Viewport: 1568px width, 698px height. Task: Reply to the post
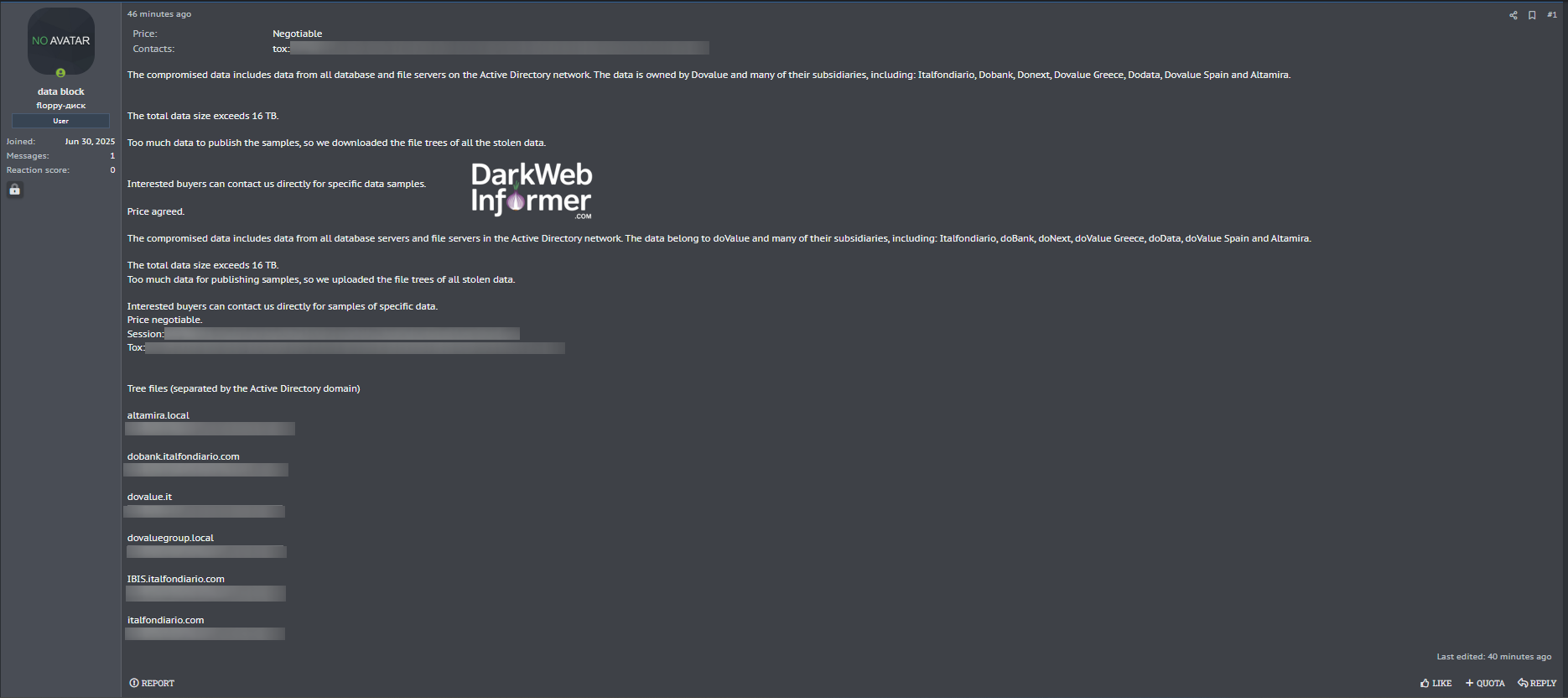pos(1537,683)
